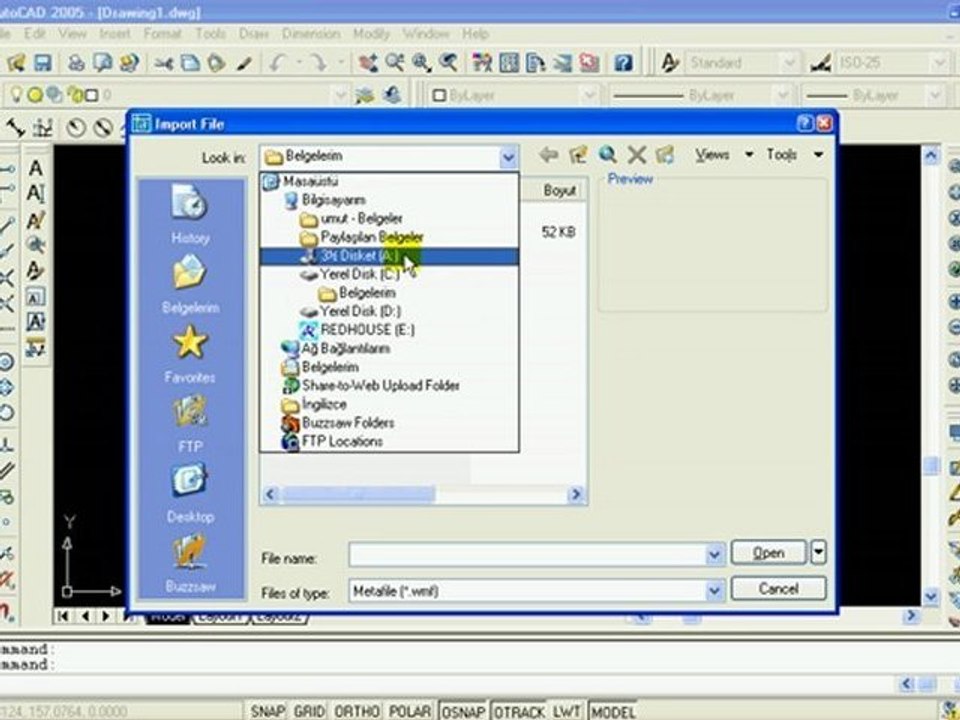Select 3½ Disket (A:) in the list
Image resolution: width=960 pixels, height=720 pixels.
[389, 256]
